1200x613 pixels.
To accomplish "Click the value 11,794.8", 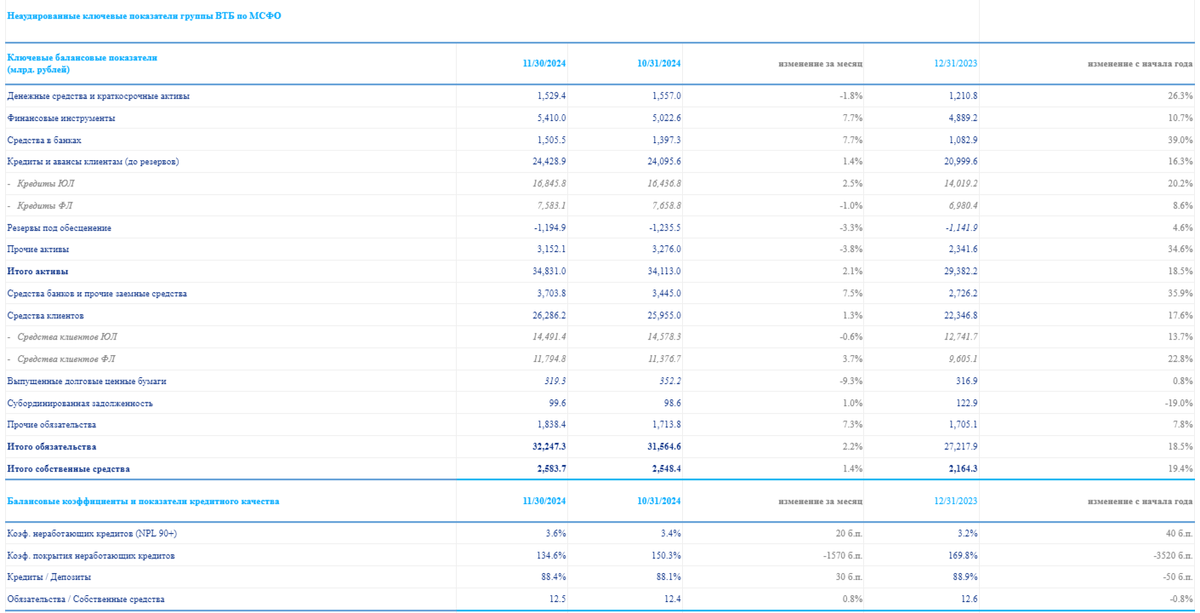I will click(x=550, y=359).
